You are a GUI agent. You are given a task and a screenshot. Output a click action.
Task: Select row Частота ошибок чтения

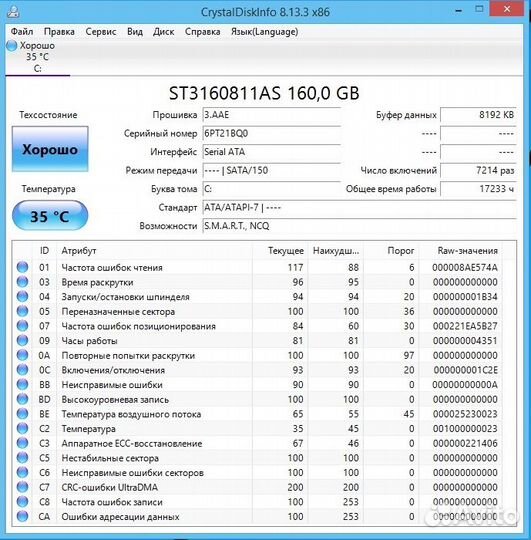tap(258, 267)
